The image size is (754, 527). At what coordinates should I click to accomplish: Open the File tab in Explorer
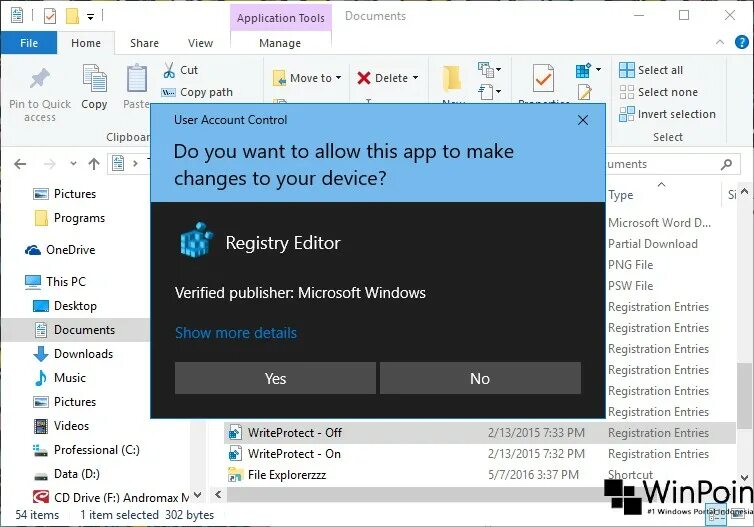click(29, 43)
